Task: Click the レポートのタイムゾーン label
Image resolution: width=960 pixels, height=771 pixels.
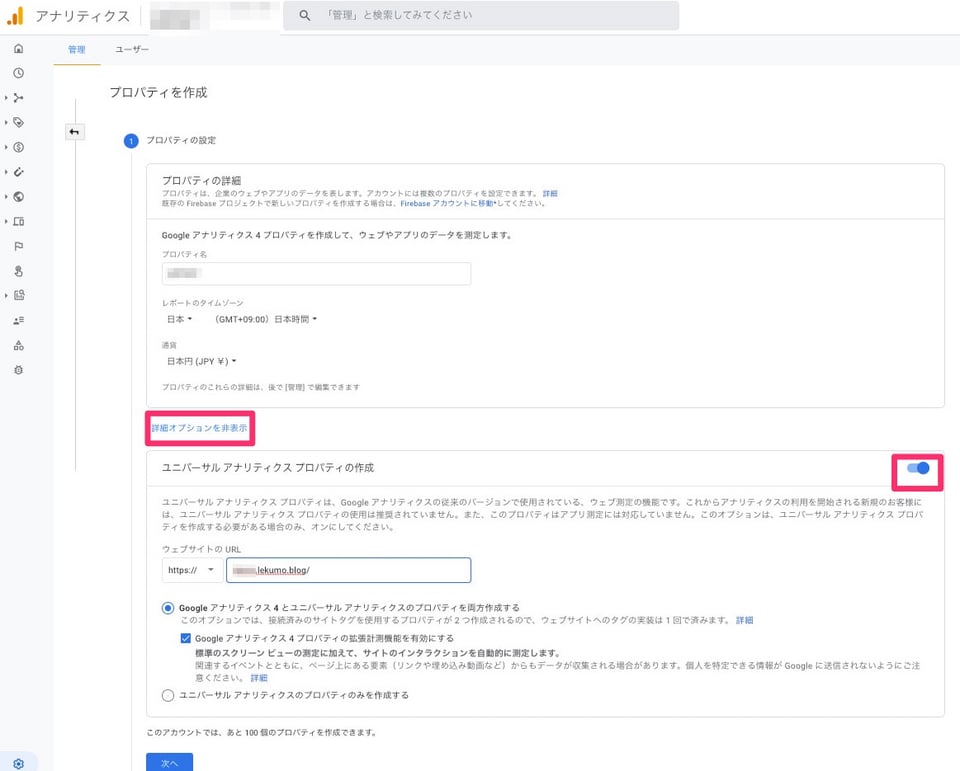Action: coord(203,303)
